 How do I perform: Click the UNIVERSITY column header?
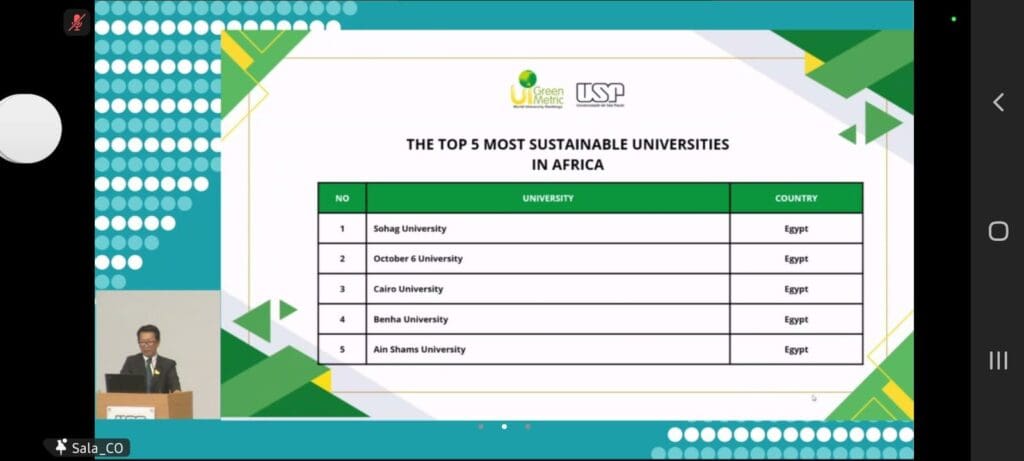548,198
